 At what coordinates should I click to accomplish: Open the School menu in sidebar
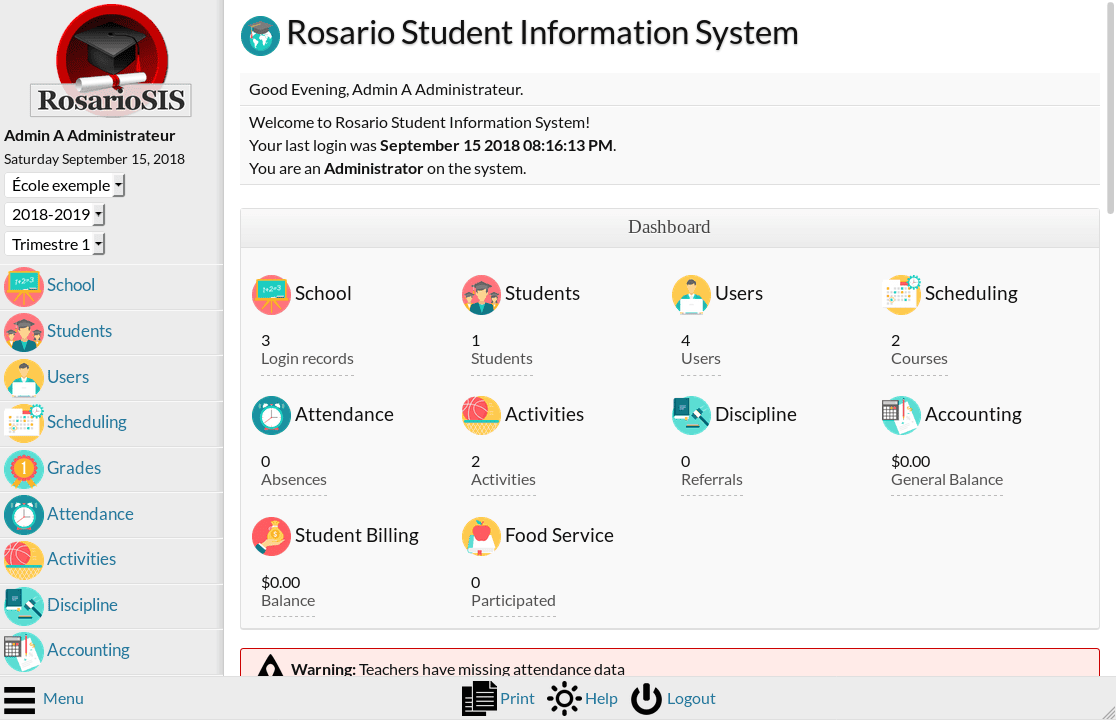[x=71, y=285]
